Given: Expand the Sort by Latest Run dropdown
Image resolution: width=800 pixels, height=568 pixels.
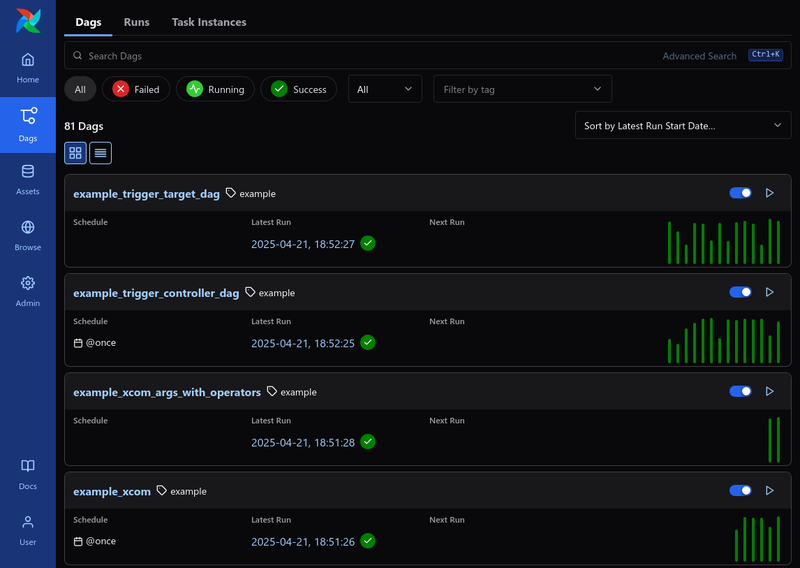Looking at the screenshot, I should pyautogui.click(x=682, y=126).
